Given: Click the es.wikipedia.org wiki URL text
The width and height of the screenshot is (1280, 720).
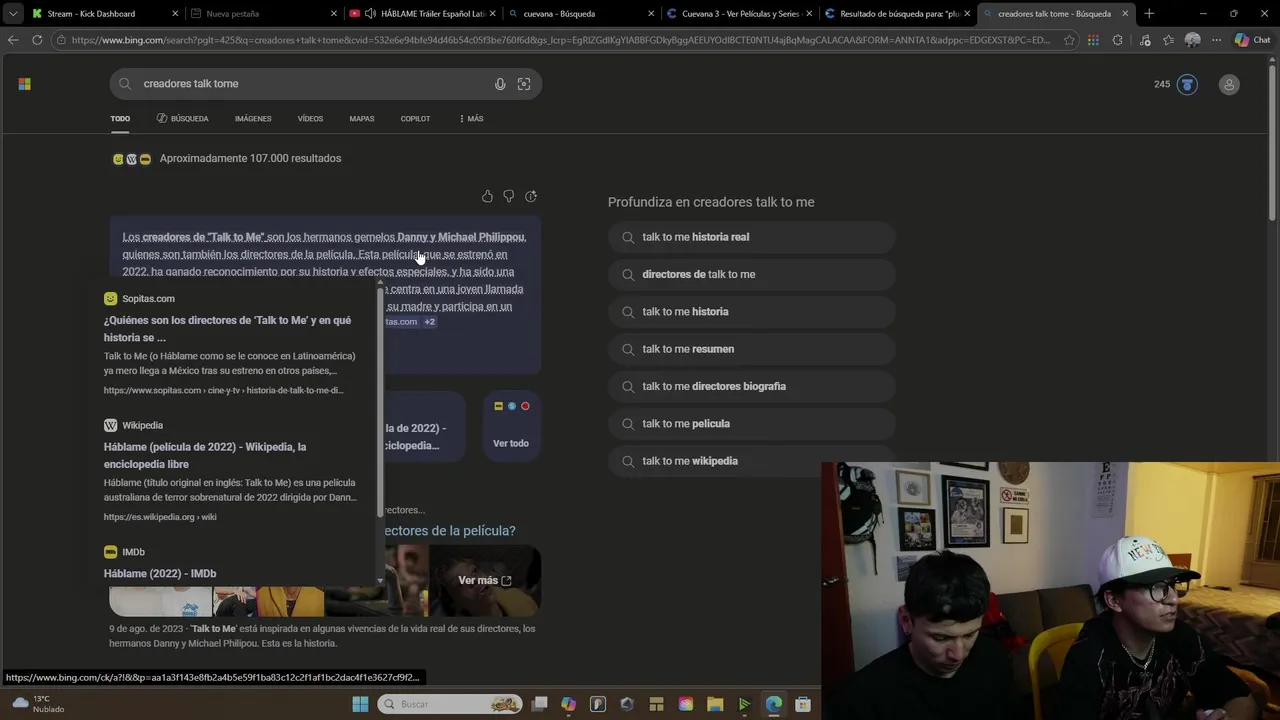Looking at the screenshot, I should (x=160, y=517).
